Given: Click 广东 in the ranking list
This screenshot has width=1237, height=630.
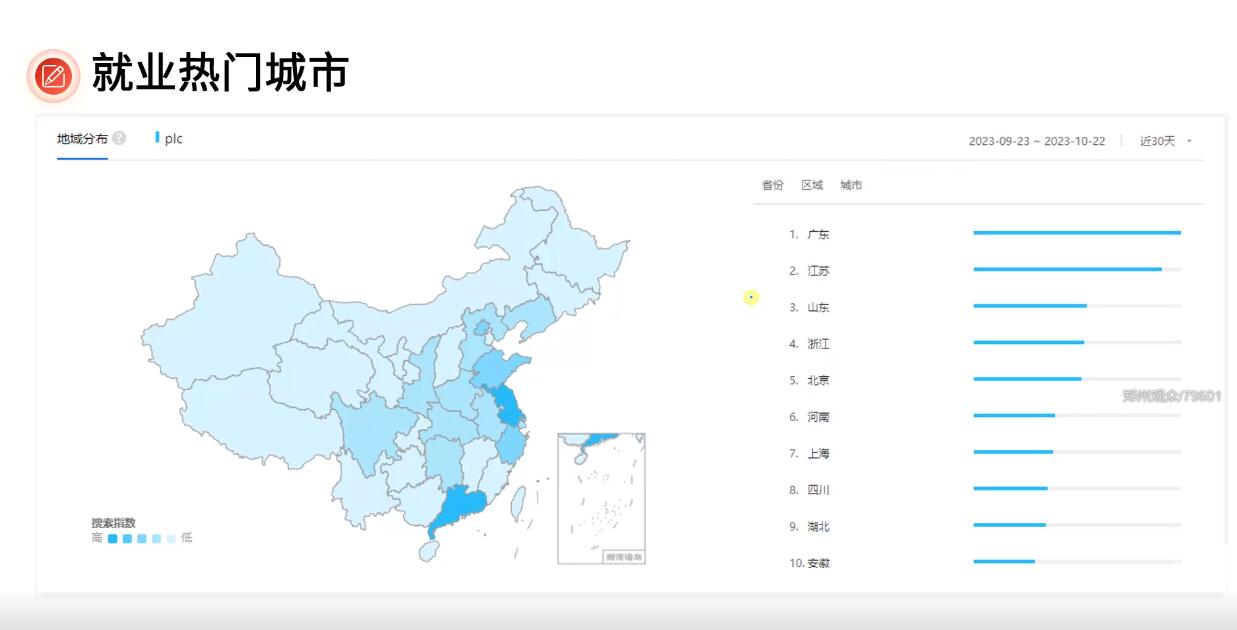Looking at the screenshot, I should (818, 235).
